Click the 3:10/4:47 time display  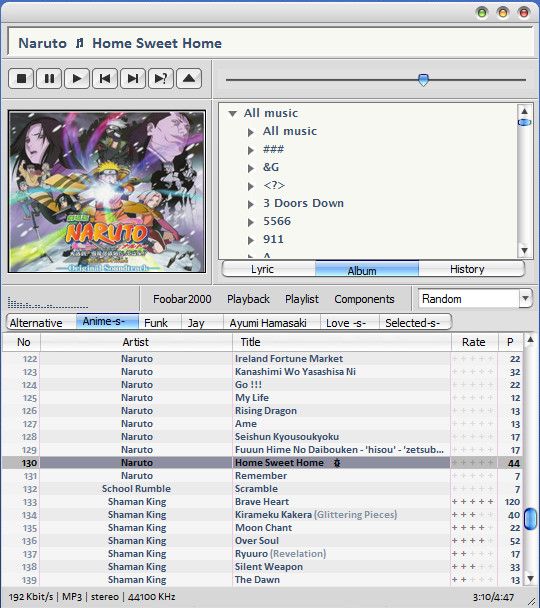[x=493, y=597]
